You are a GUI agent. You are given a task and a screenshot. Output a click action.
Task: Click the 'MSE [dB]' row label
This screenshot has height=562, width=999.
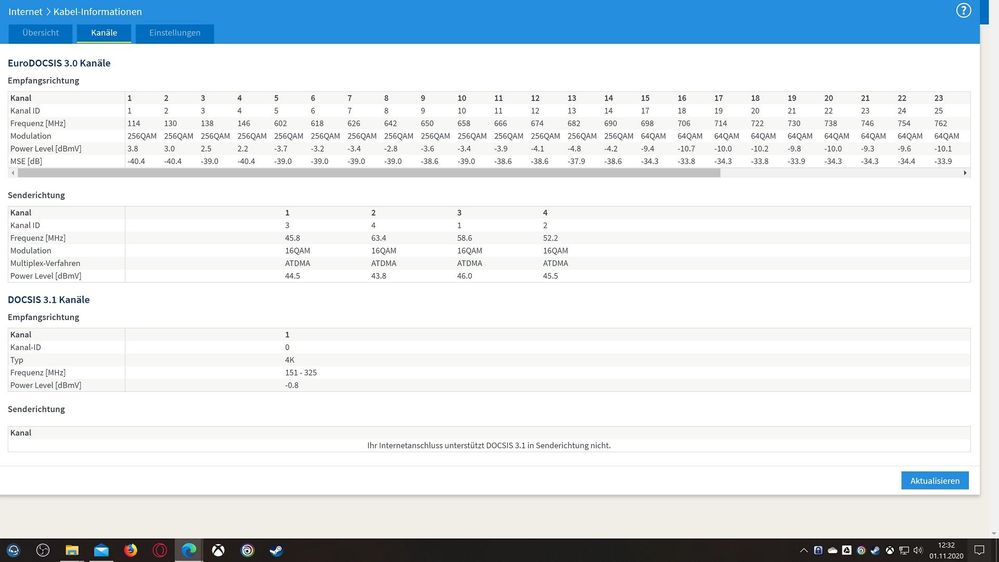(26, 161)
